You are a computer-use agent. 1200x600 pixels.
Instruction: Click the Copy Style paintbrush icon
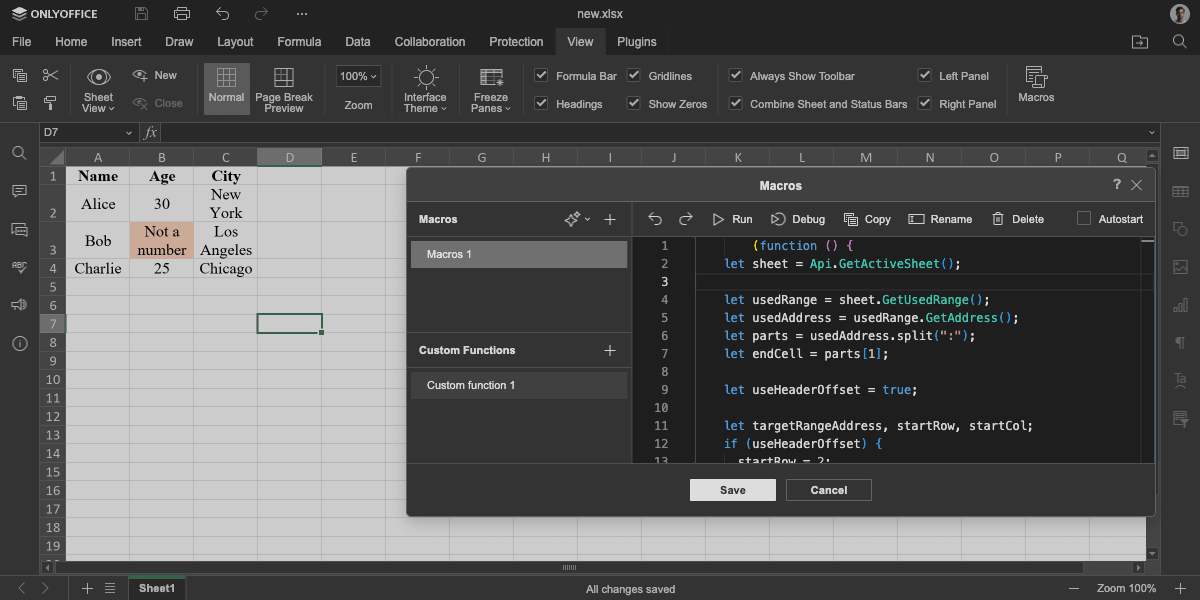(x=51, y=103)
